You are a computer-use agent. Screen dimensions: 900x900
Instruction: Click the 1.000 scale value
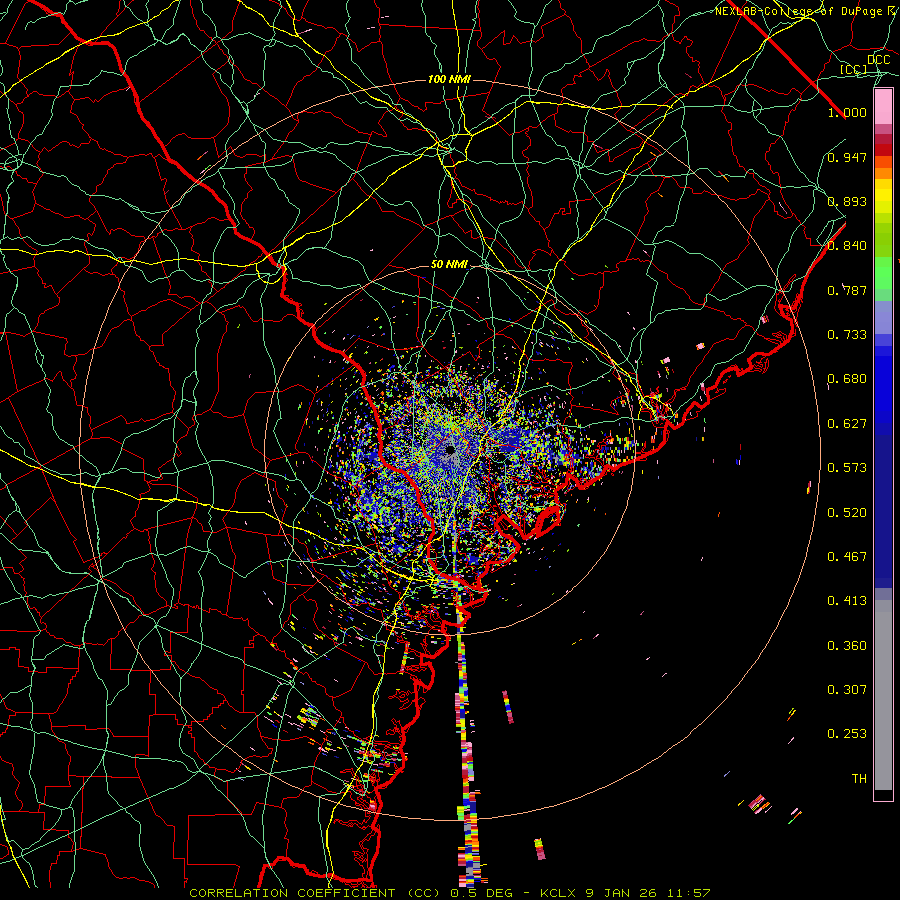[x=847, y=112]
